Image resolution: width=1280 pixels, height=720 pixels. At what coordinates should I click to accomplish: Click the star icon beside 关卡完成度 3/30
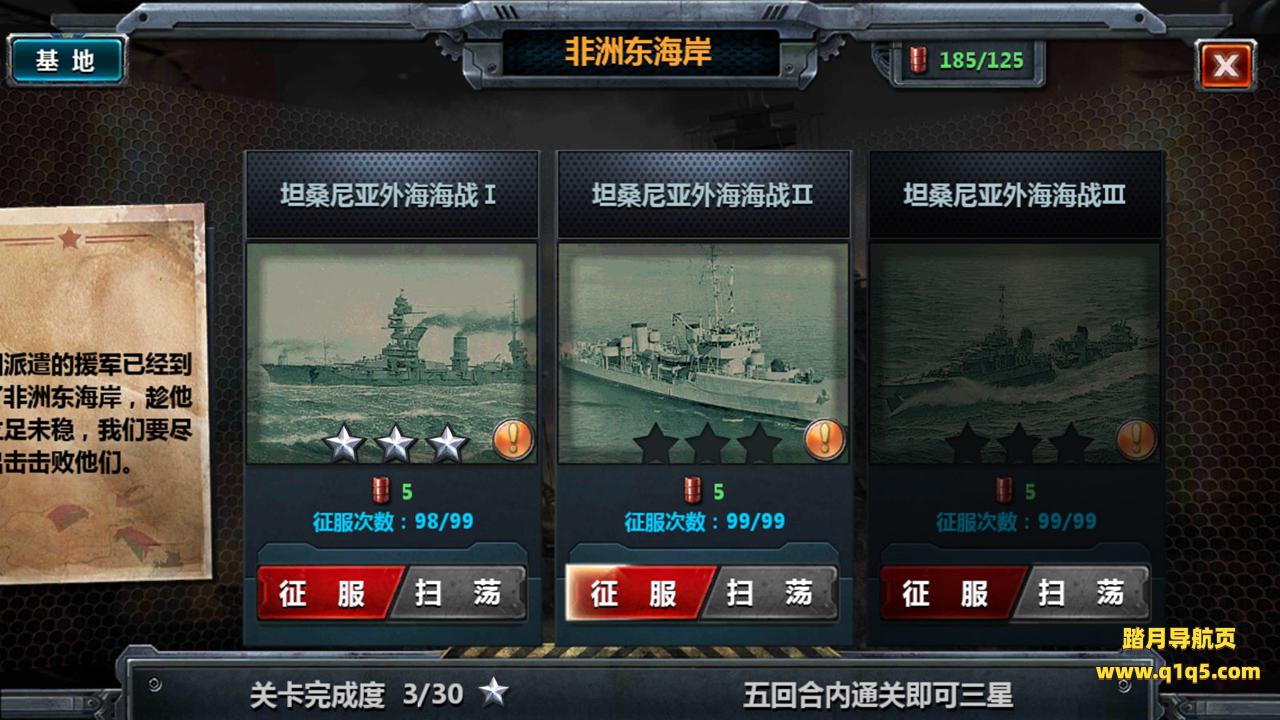click(492, 692)
